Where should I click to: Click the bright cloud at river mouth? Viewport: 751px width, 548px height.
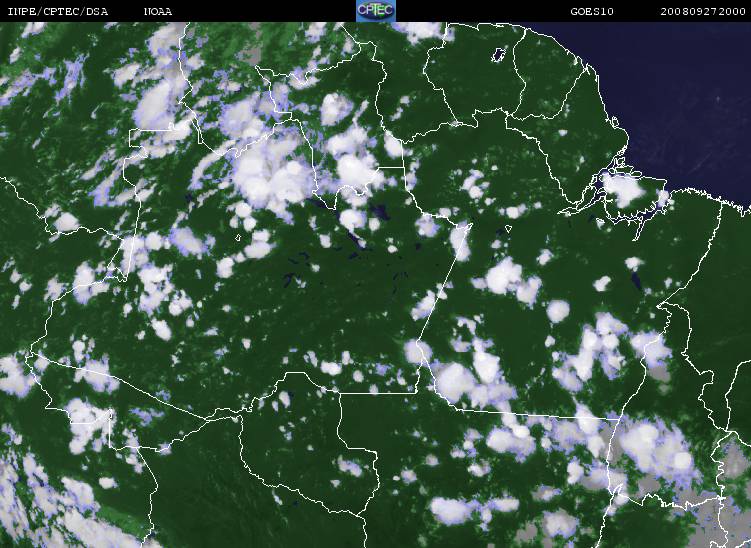point(623,188)
